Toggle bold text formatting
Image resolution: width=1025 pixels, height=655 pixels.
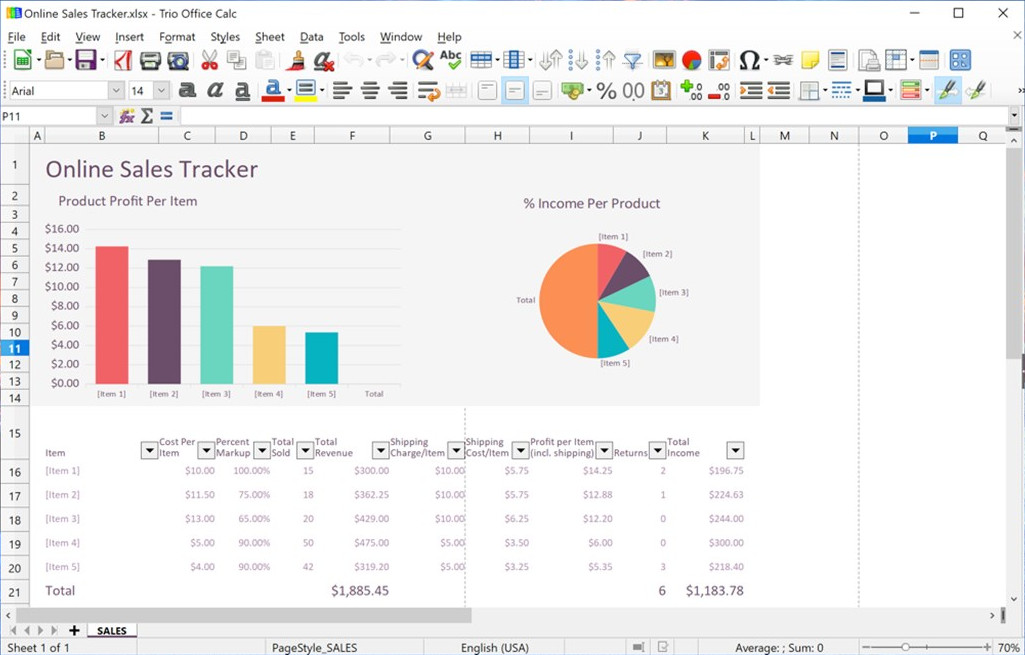[187, 91]
